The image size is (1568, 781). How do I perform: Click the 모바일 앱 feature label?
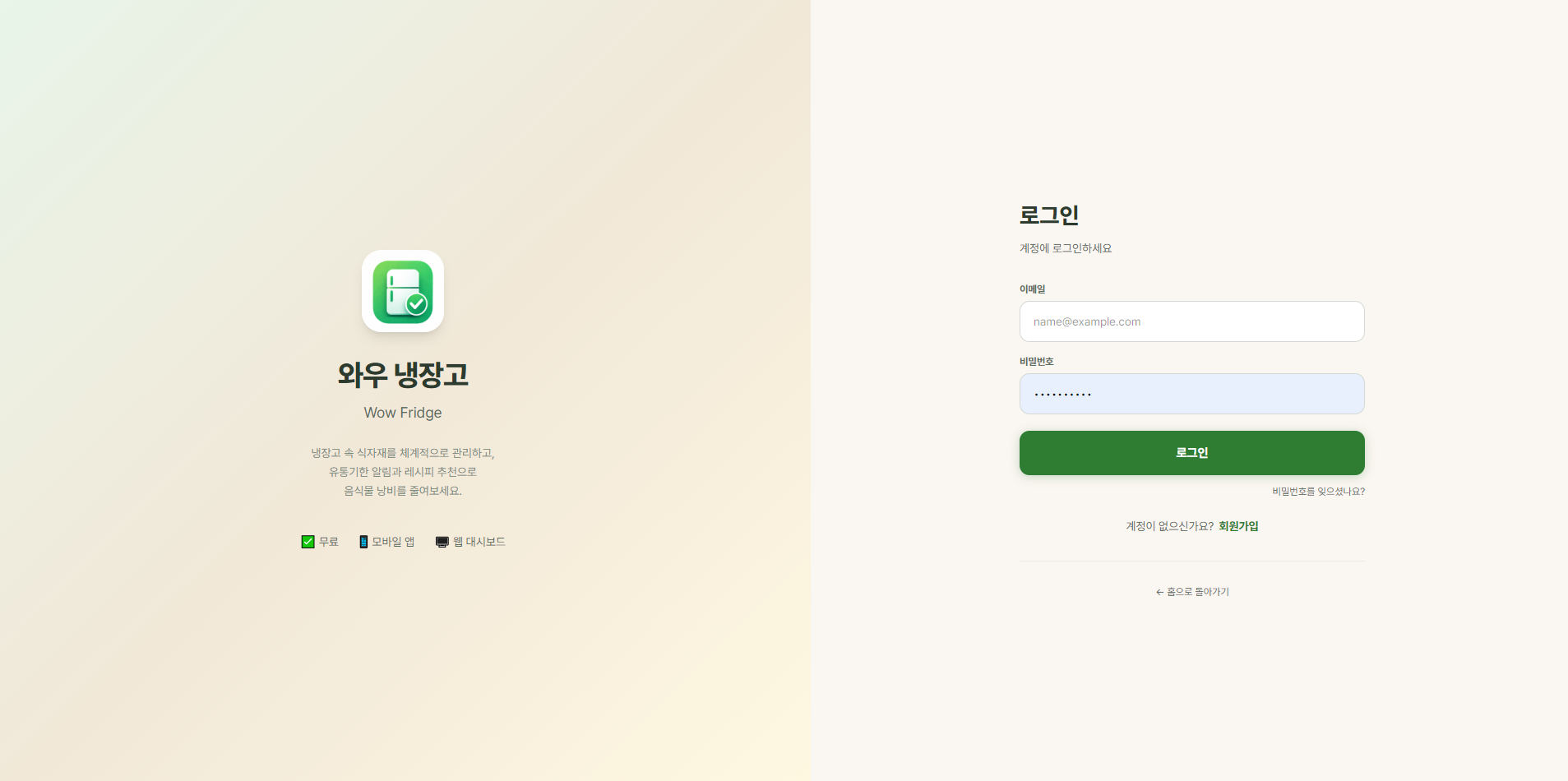(x=393, y=542)
